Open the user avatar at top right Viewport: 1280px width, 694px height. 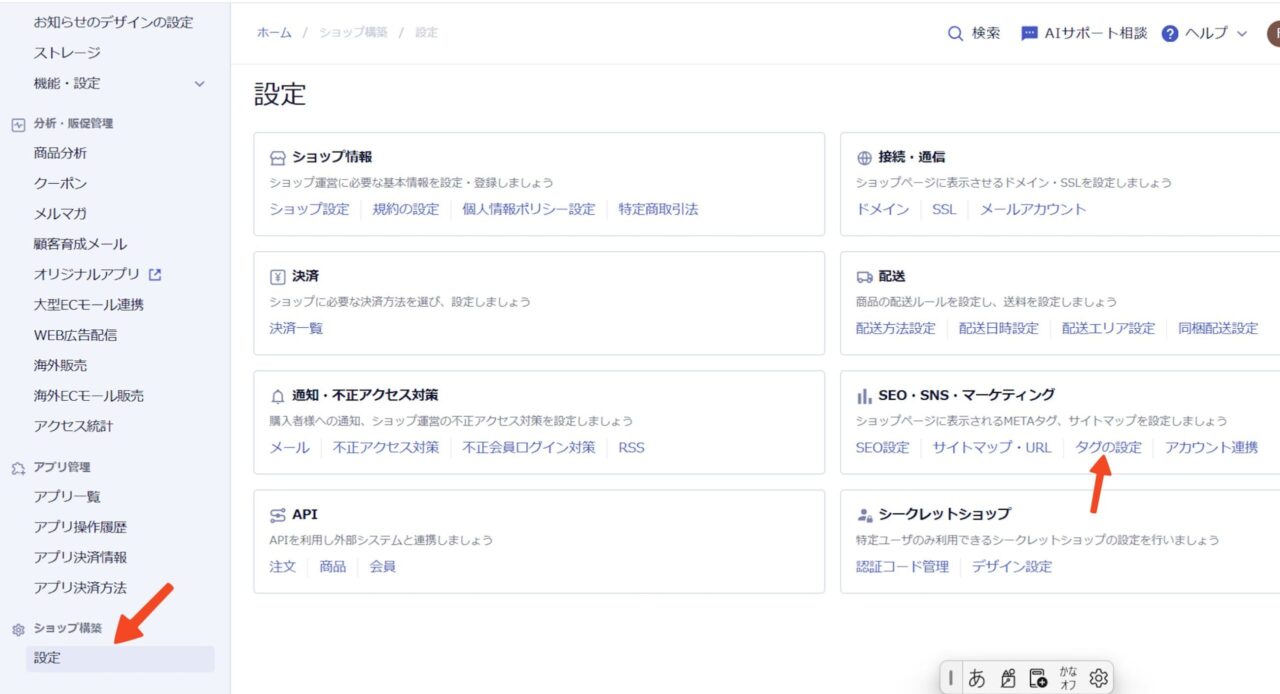(1273, 33)
